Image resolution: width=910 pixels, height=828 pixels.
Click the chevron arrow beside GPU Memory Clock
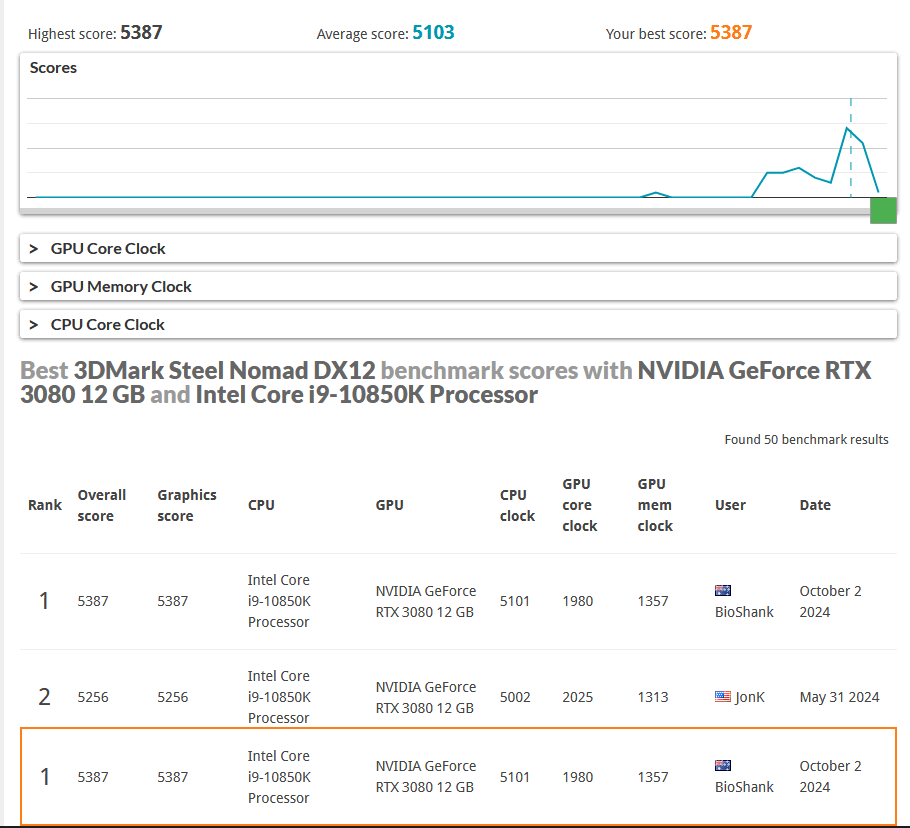[34, 287]
